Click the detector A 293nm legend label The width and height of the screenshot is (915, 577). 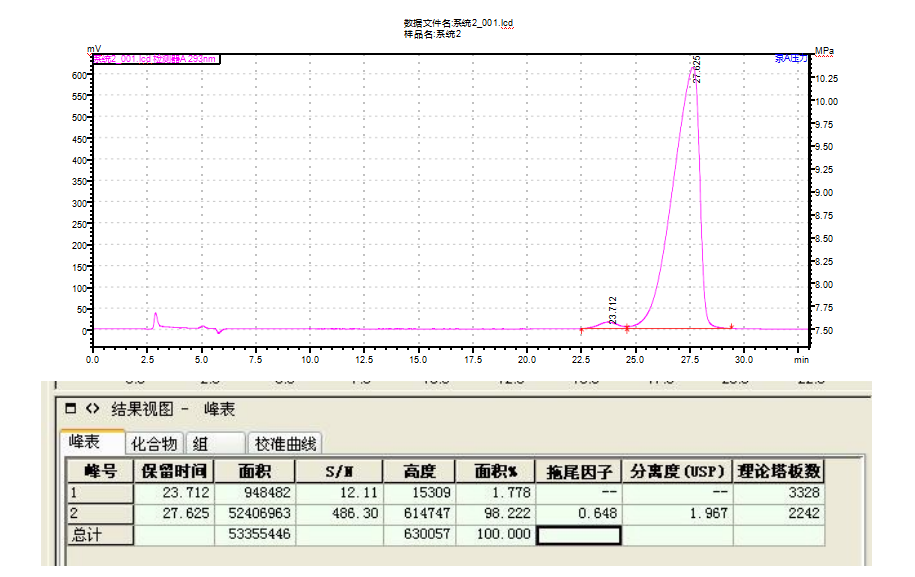155,59
